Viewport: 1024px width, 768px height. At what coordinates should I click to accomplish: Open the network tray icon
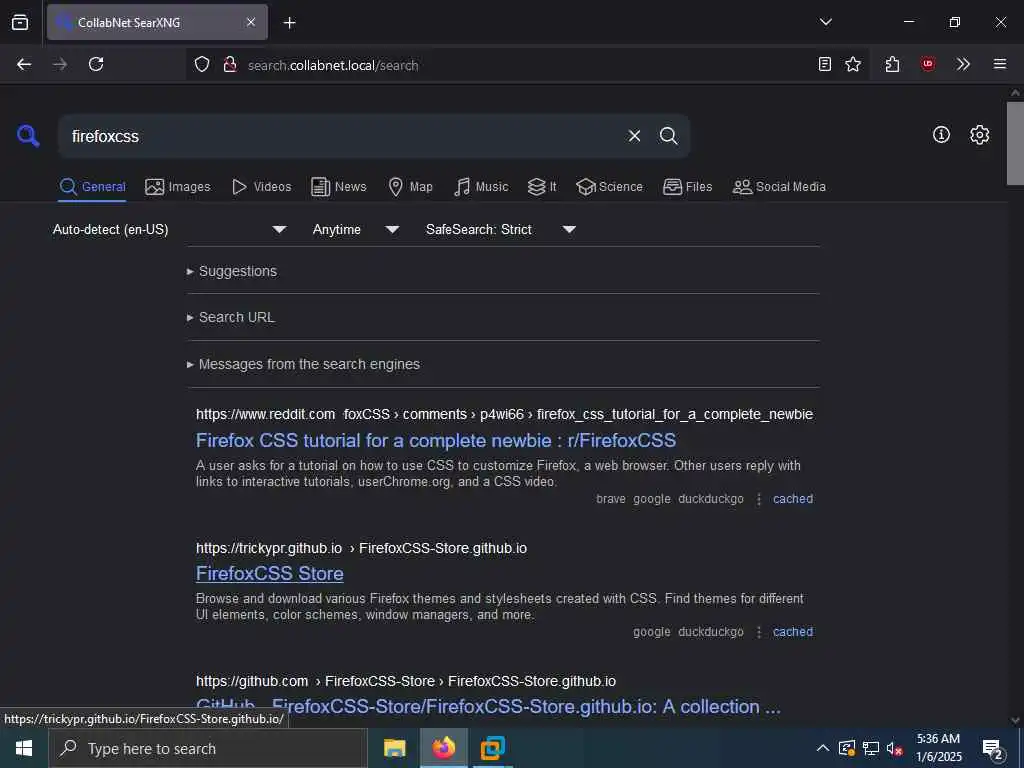(x=871, y=748)
